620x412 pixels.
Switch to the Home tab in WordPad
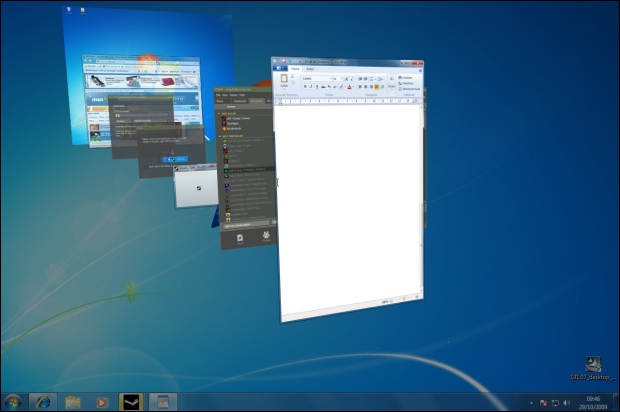click(294, 68)
